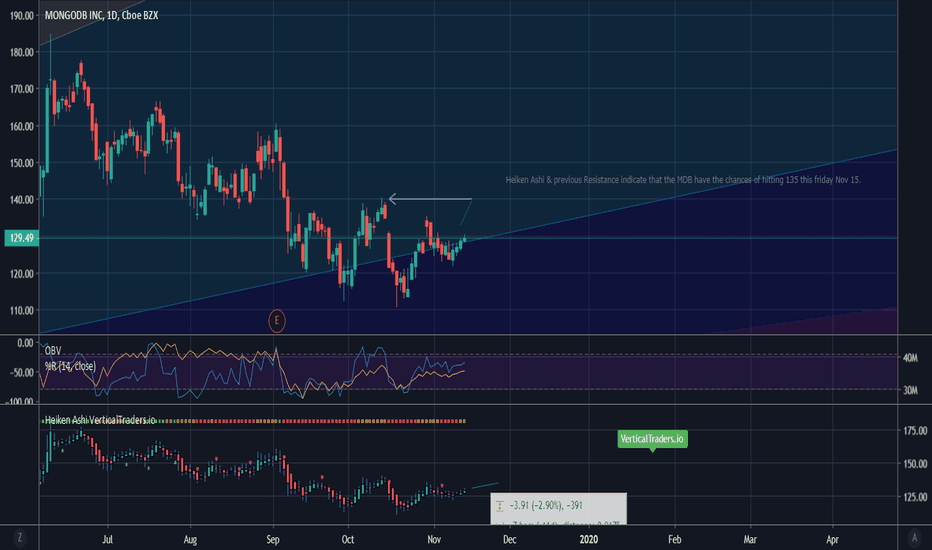This screenshot has height=550, width=932.
Task: Click the OBV indicator label
Action: pos(53,351)
